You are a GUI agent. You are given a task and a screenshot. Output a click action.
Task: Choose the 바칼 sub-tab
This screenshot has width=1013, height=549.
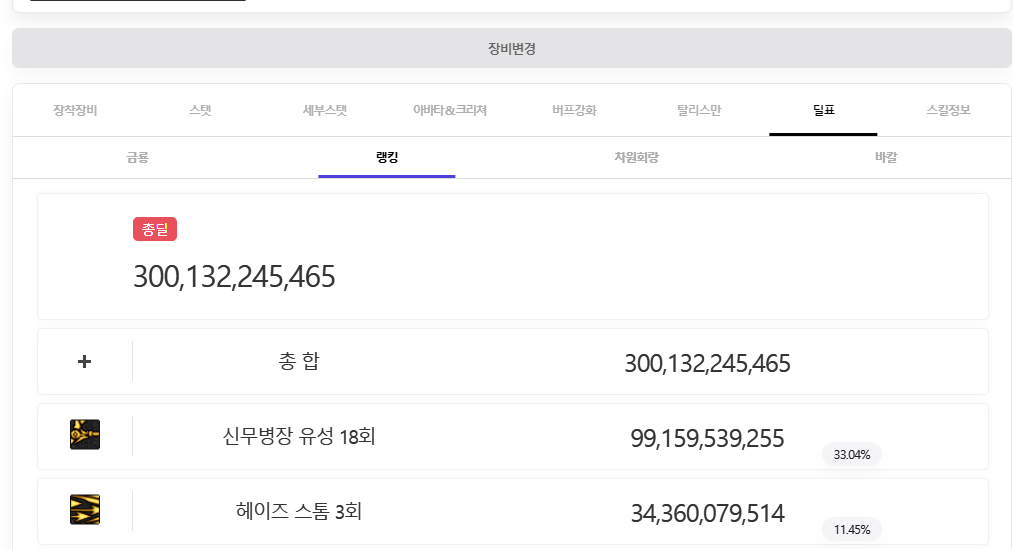click(x=886, y=158)
